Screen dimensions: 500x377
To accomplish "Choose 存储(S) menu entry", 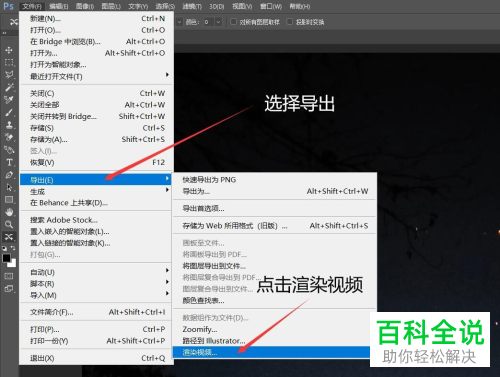I will click(x=97, y=128).
